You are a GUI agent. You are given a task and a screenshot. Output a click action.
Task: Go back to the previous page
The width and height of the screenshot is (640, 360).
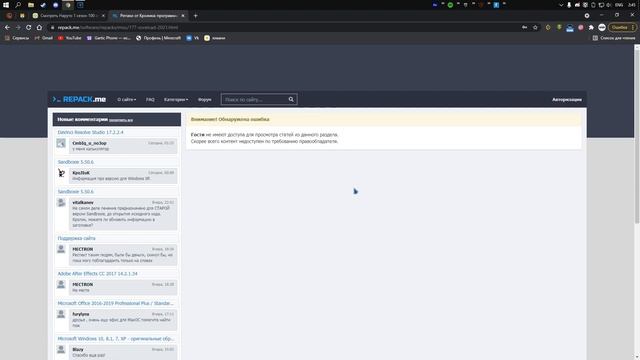[x=7, y=27]
